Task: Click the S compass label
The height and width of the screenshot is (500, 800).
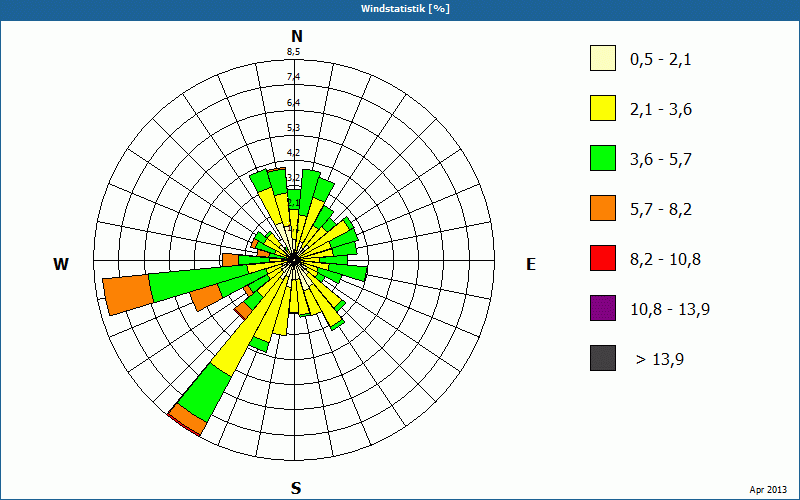Action: point(296,488)
